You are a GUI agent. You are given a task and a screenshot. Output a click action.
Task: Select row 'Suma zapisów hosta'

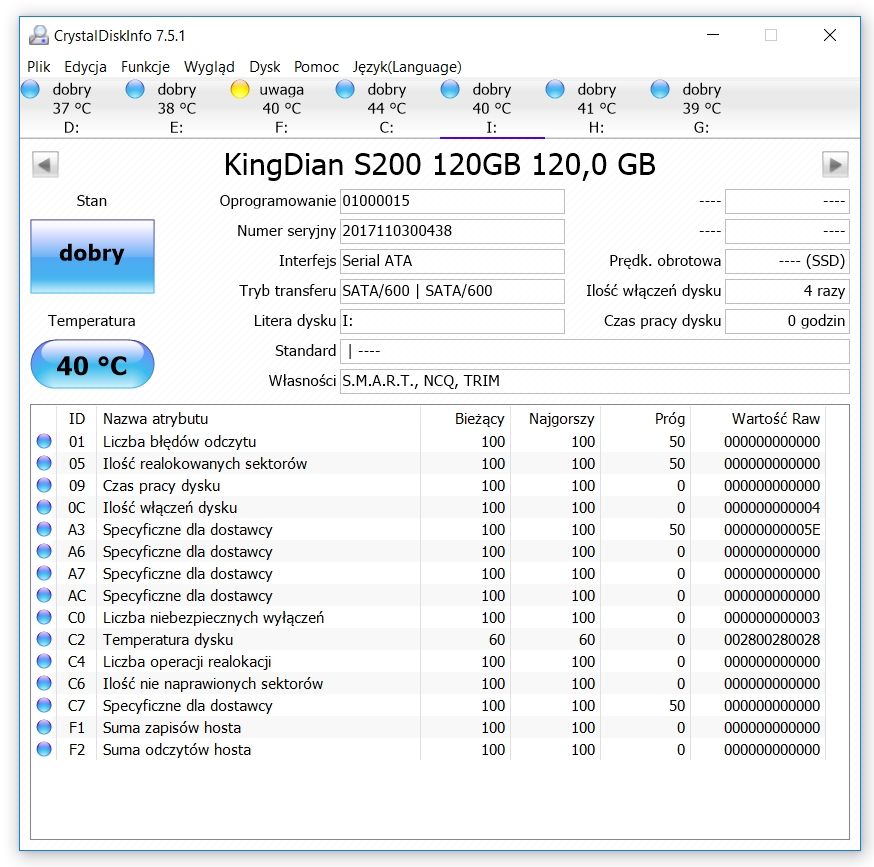(428, 727)
